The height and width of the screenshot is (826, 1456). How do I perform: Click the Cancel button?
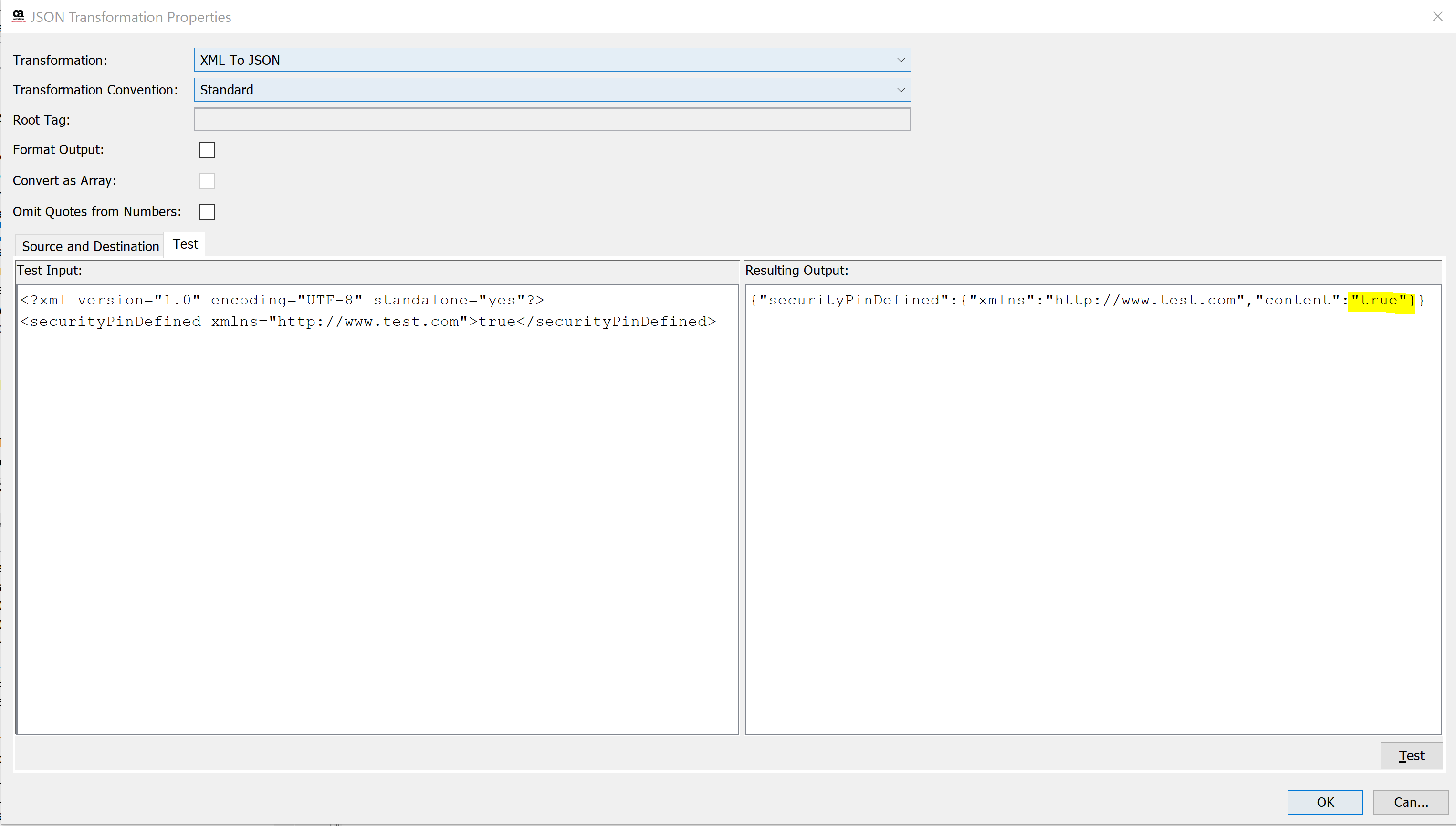1410,802
